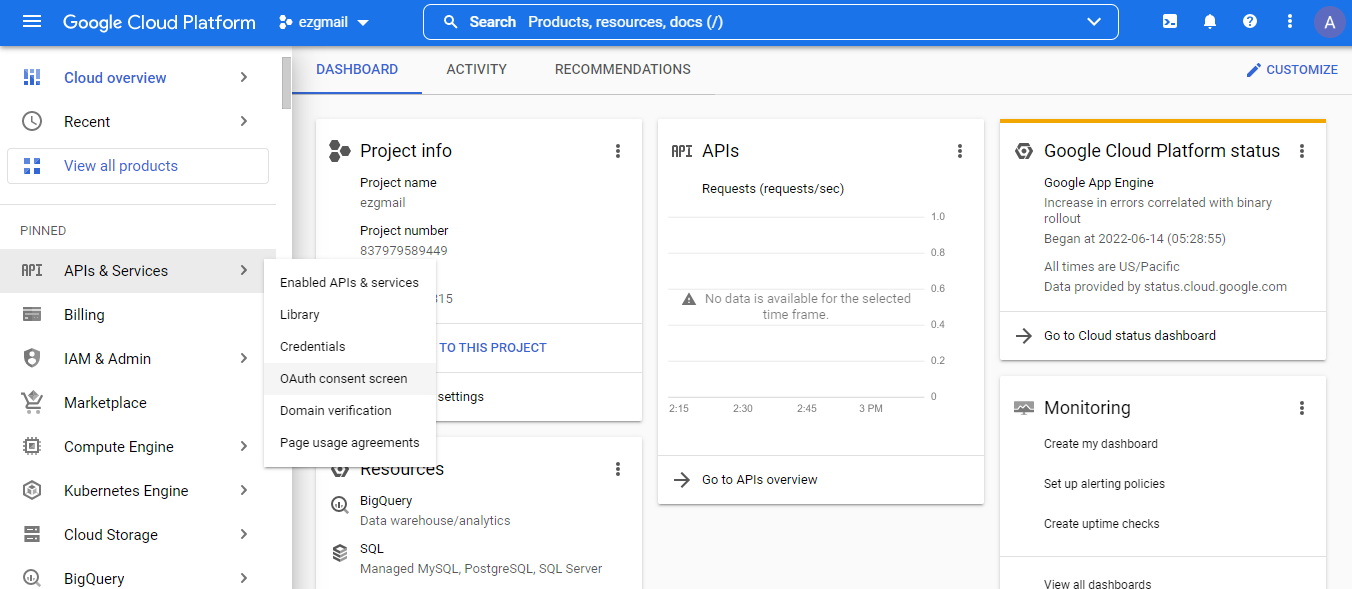Image resolution: width=1352 pixels, height=589 pixels.
Task: Click project name value ezgmail
Action: click(383, 203)
